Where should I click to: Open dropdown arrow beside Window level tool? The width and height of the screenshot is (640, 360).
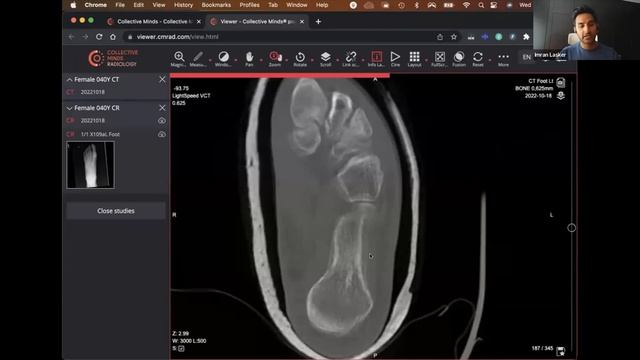click(236, 60)
